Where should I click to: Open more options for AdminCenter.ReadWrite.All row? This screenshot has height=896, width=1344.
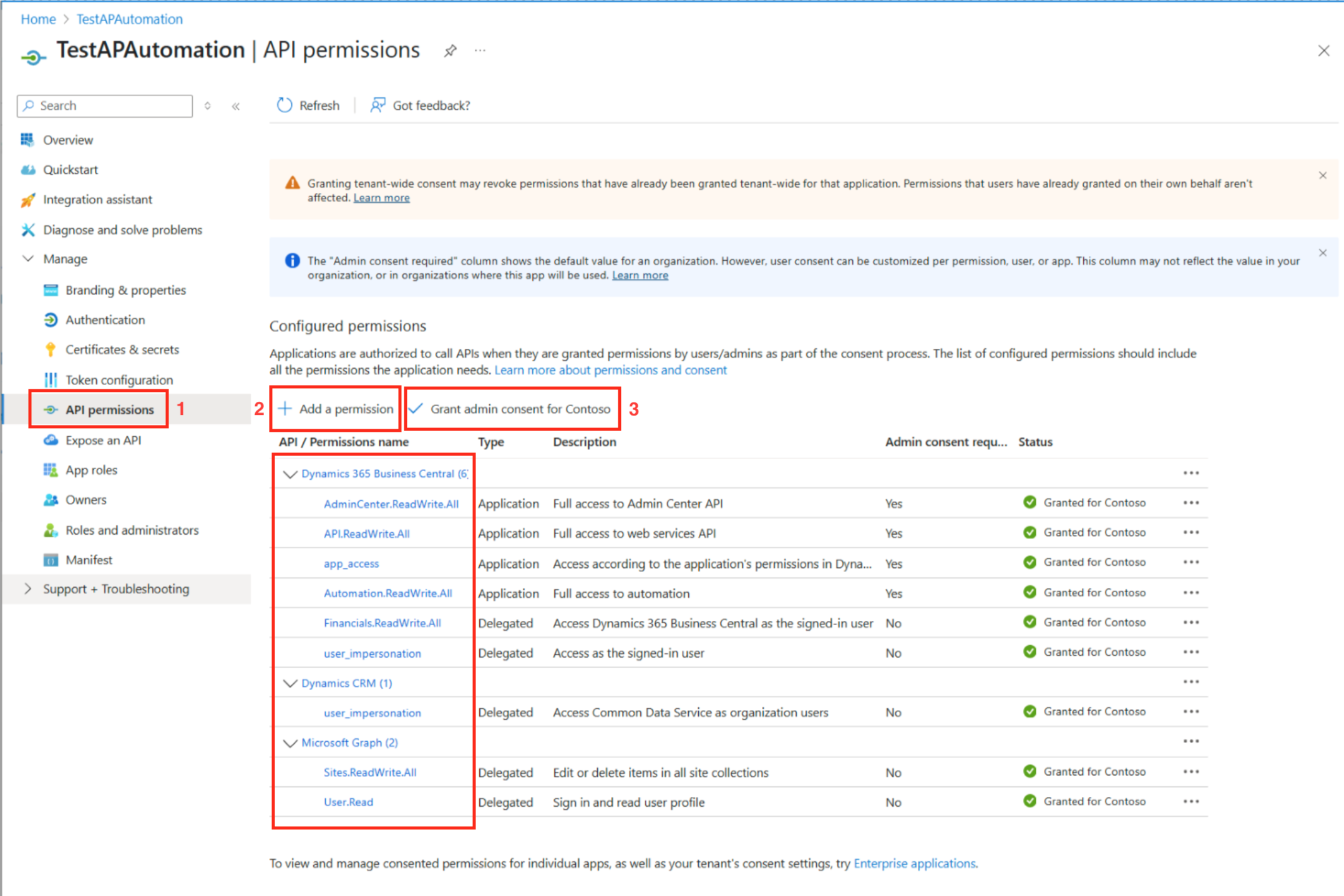click(x=1191, y=502)
